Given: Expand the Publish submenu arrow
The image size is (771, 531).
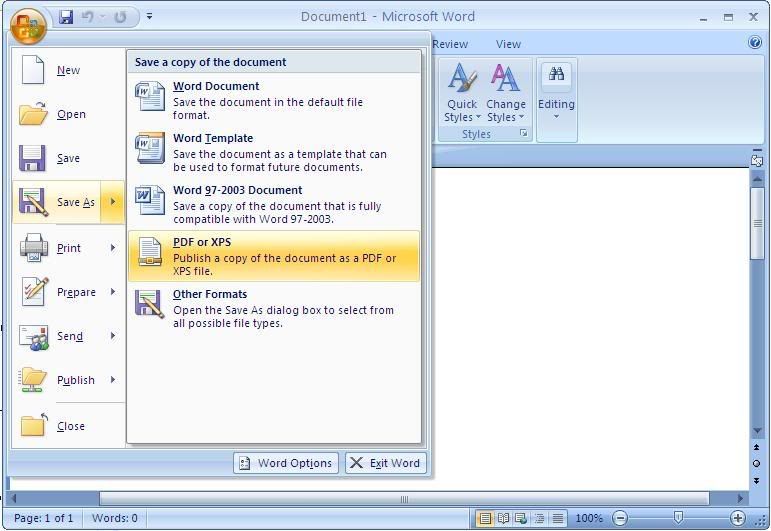Looking at the screenshot, I should tap(113, 380).
